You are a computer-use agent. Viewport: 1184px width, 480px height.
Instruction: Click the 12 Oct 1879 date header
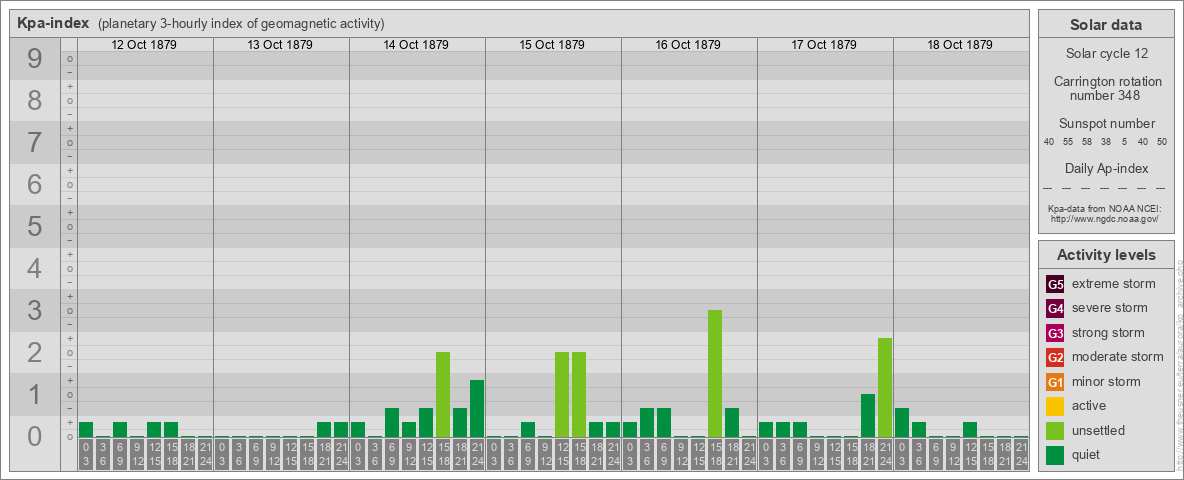click(x=143, y=45)
